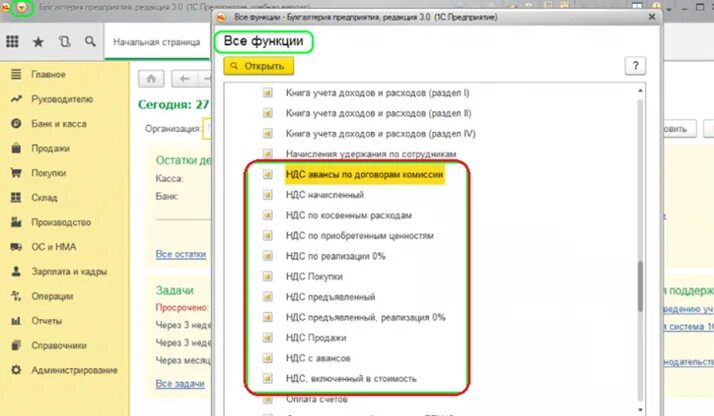
Task: Select Начисления удержания по сотрудникам
Action: (371, 154)
